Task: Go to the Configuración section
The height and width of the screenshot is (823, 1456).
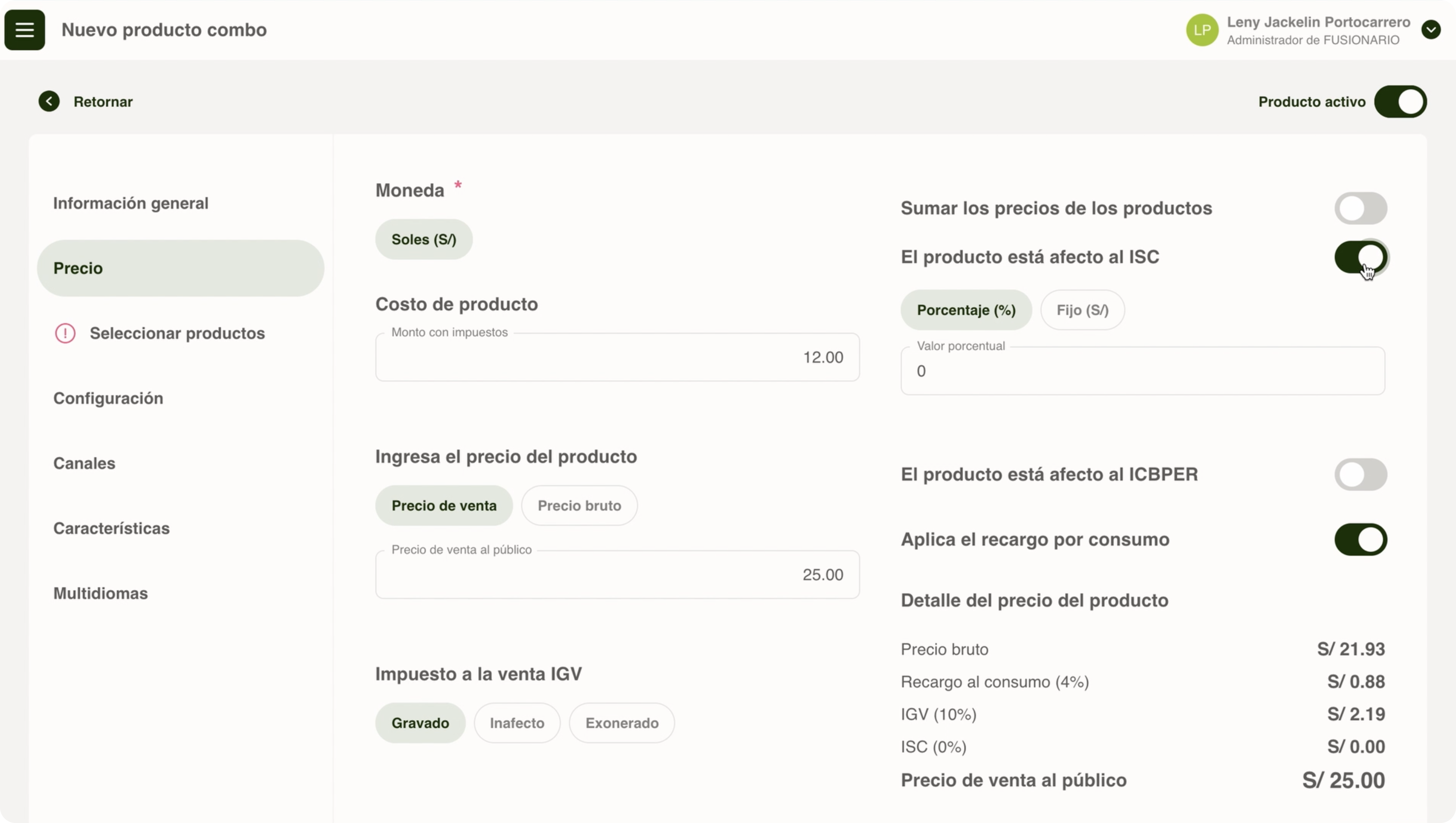Action: pos(108,398)
